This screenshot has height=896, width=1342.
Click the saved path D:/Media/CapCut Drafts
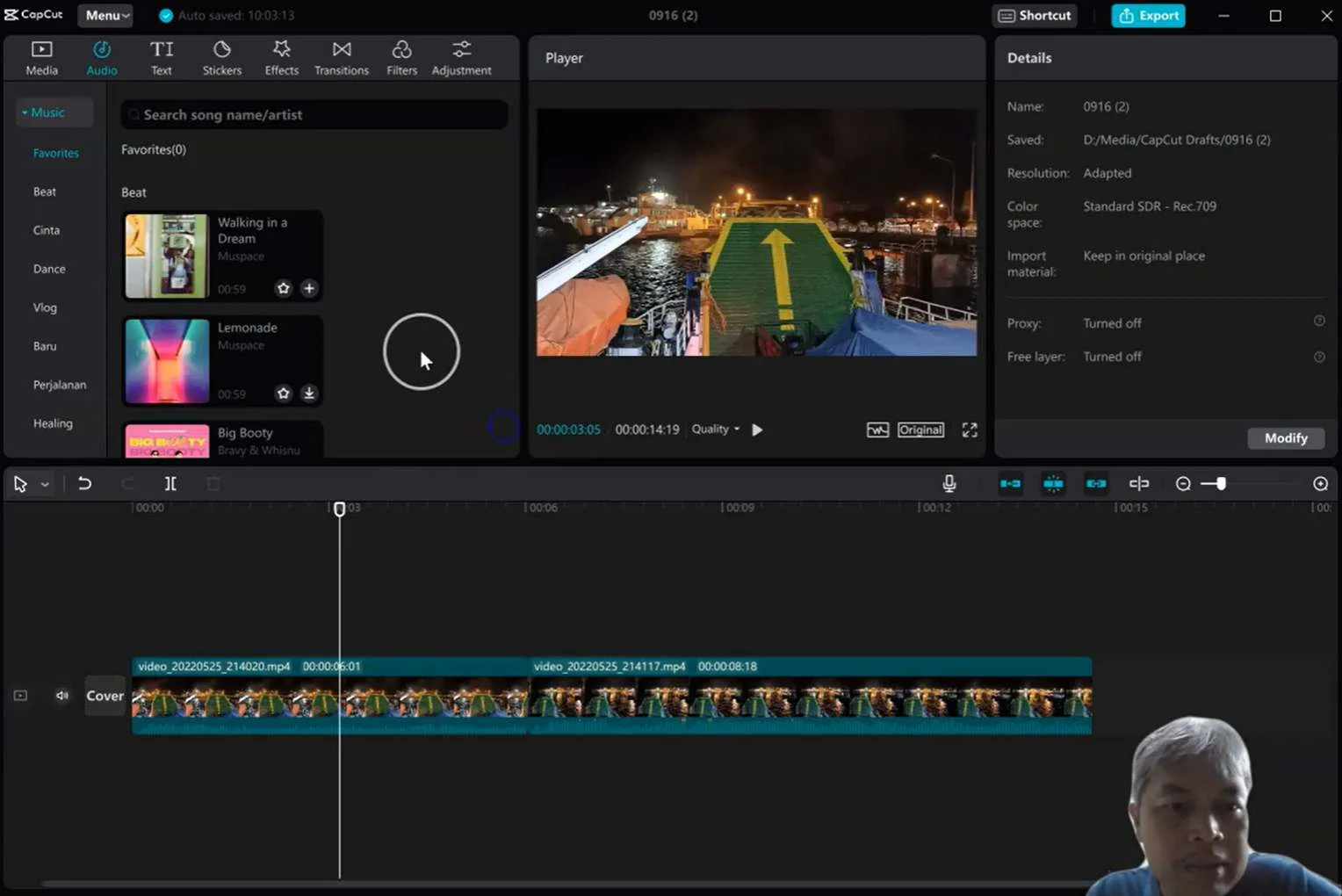point(1176,140)
